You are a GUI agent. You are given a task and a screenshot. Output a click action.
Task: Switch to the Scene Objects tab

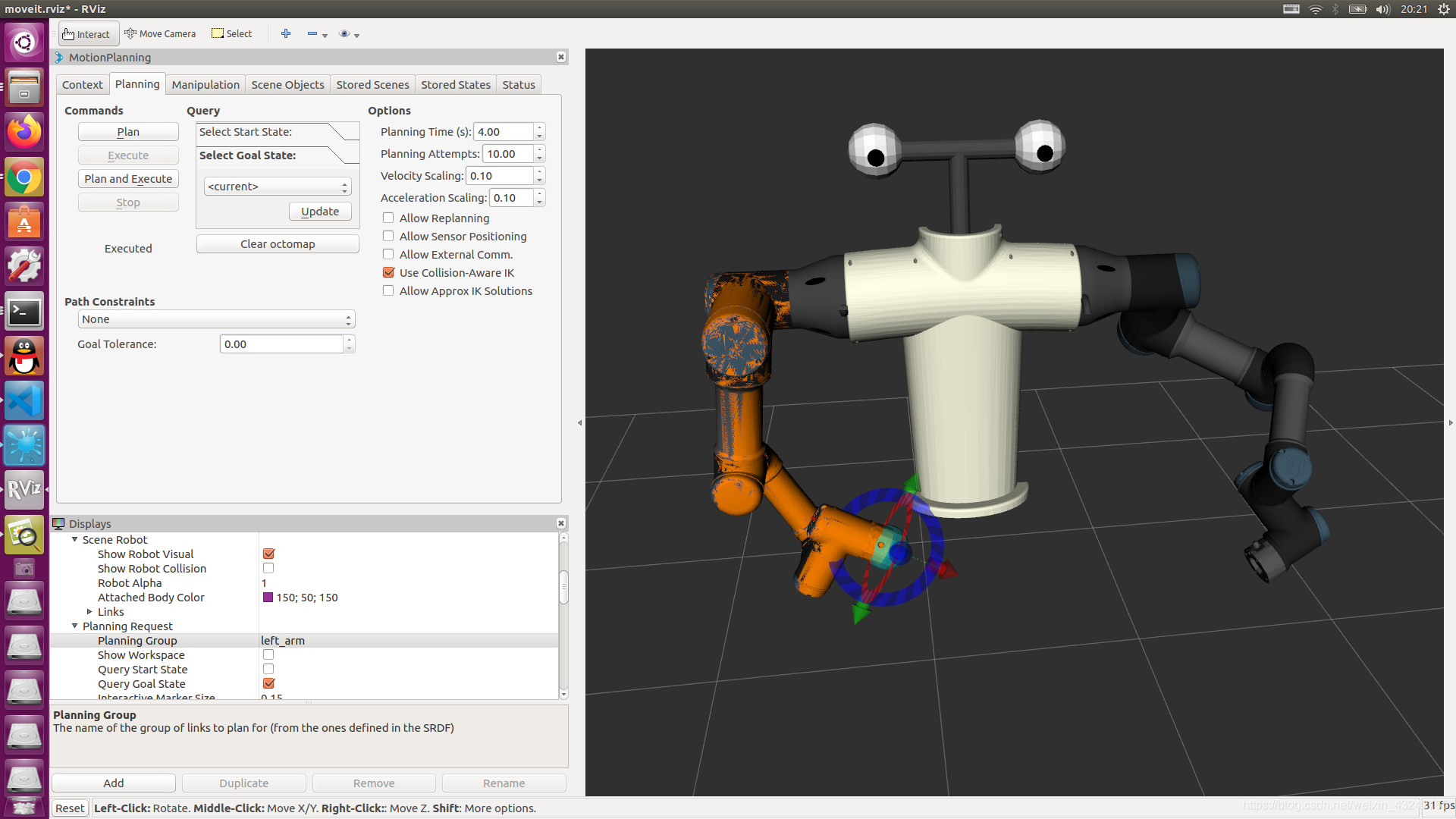(x=287, y=85)
